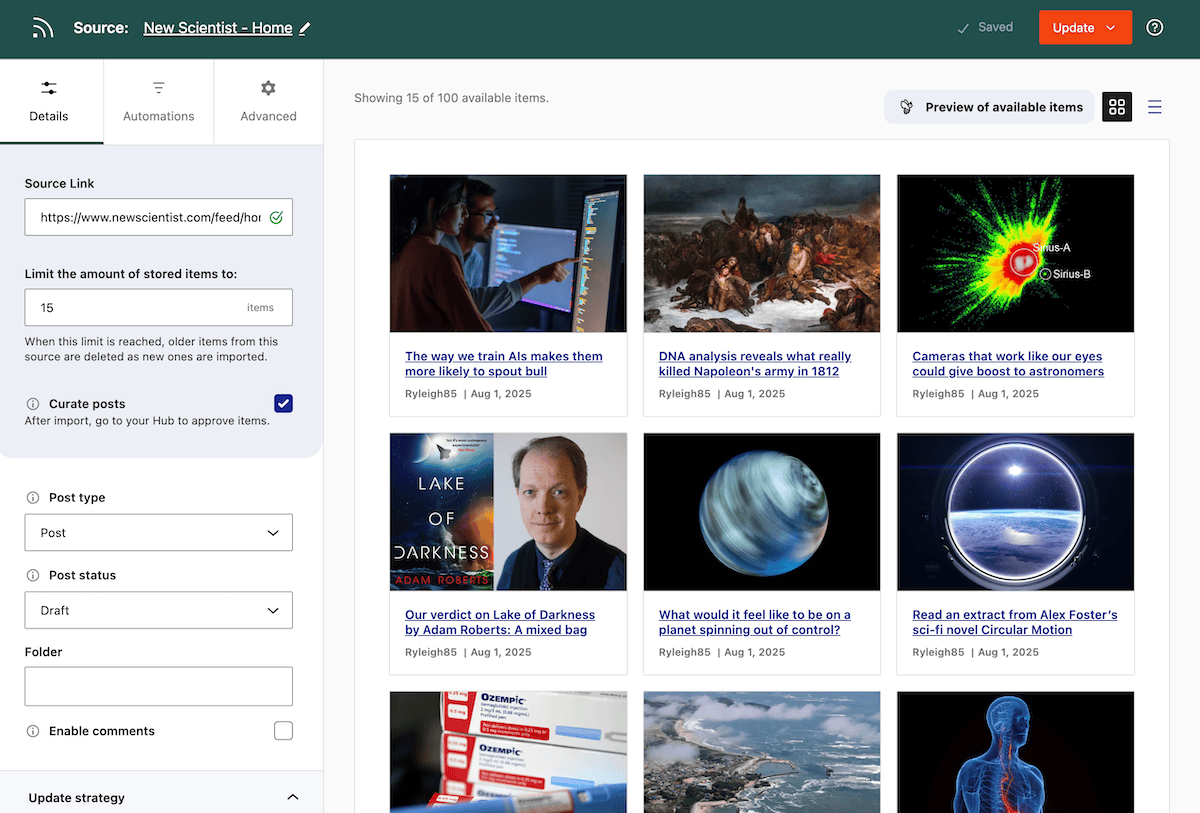The height and width of the screenshot is (813, 1200).
Task: Toggle the Curate posts checkbox
Action: pos(283,404)
